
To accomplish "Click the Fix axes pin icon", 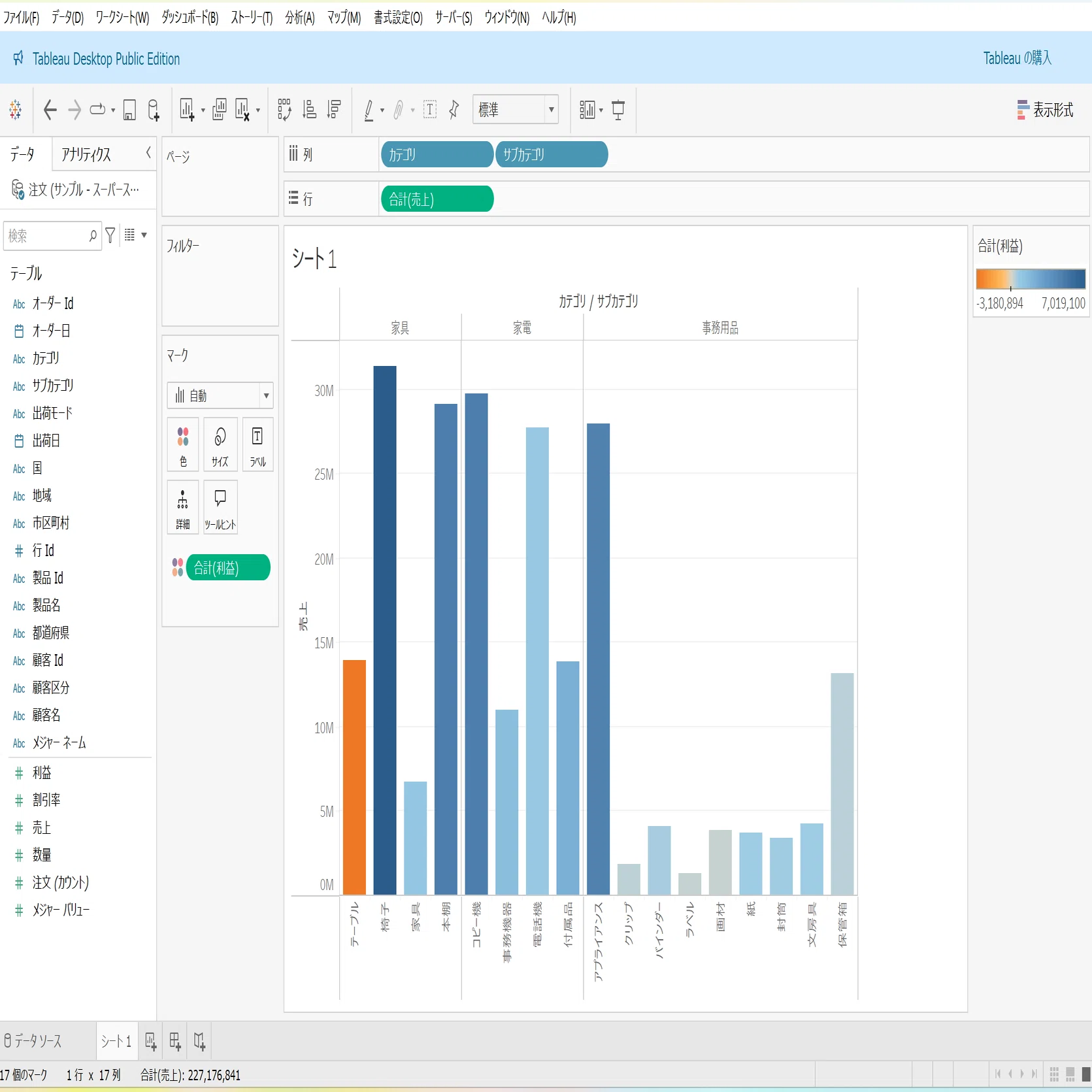I will click(454, 110).
